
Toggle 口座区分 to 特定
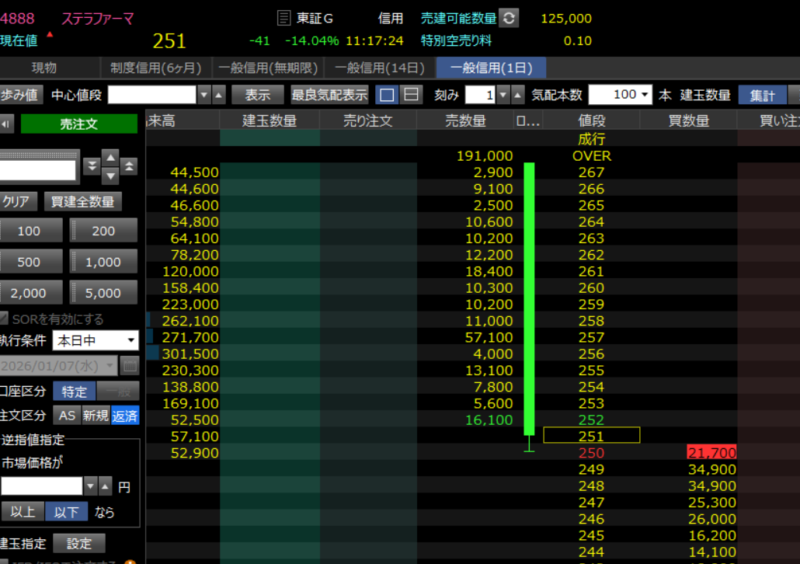pyautogui.click(x=74, y=391)
